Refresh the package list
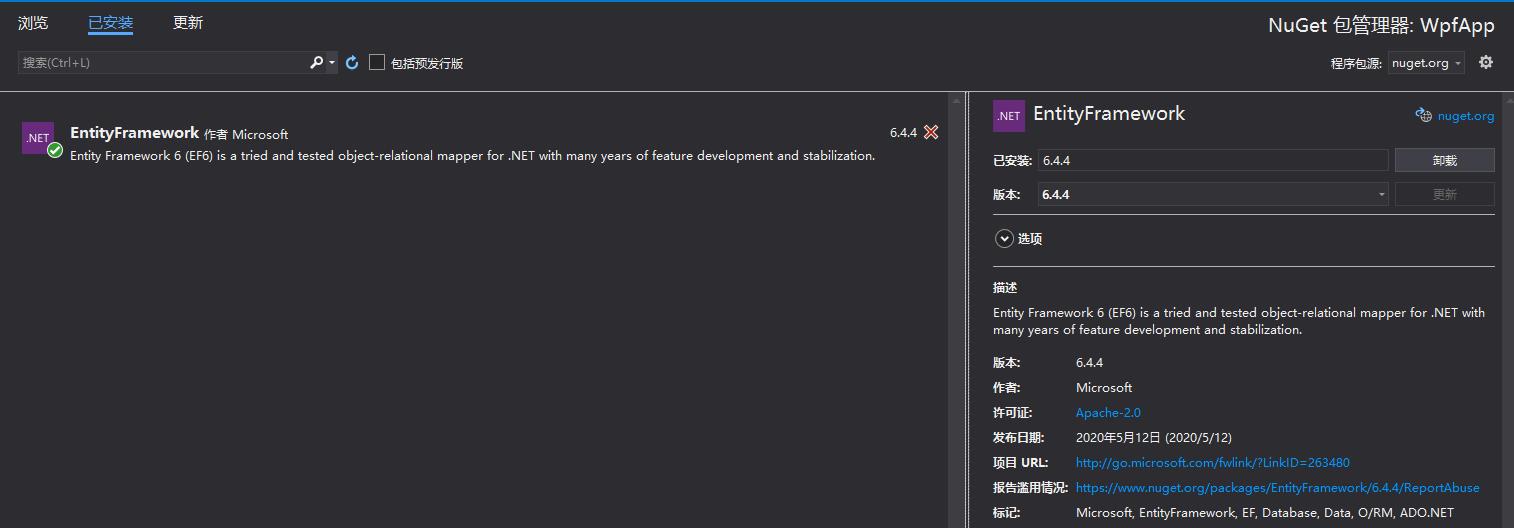Image resolution: width=1514 pixels, height=528 pixels. [352, 63]
